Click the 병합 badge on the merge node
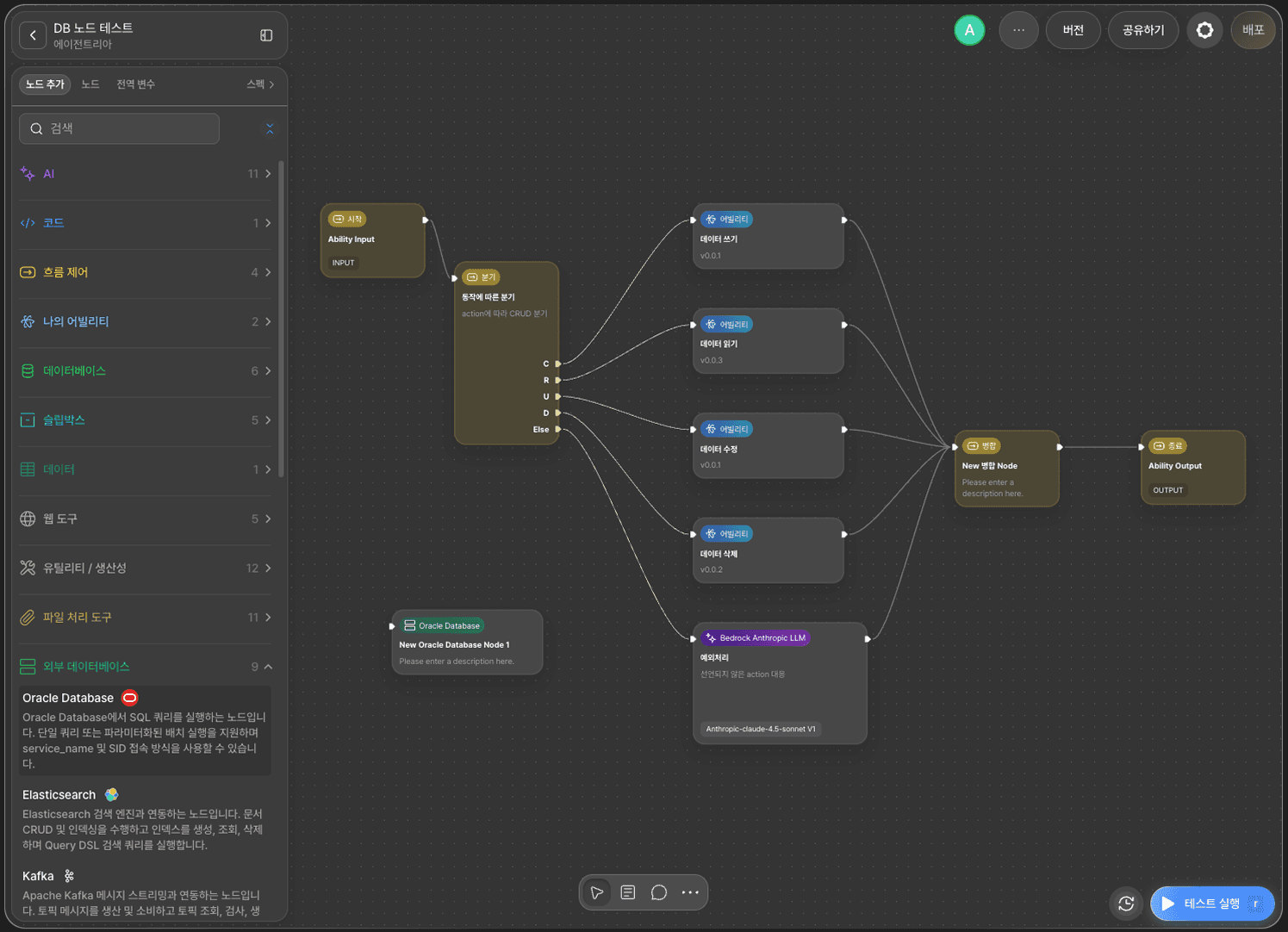 point(981,446)
